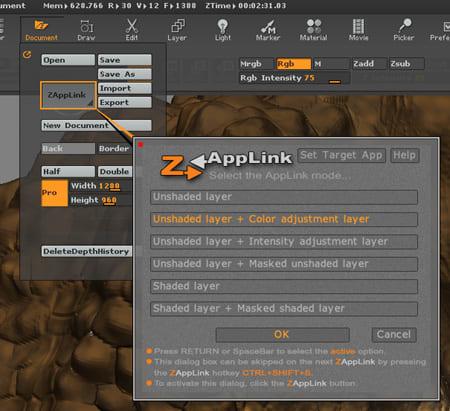
Task: Click the Border color button
Action: click(115, 148)
